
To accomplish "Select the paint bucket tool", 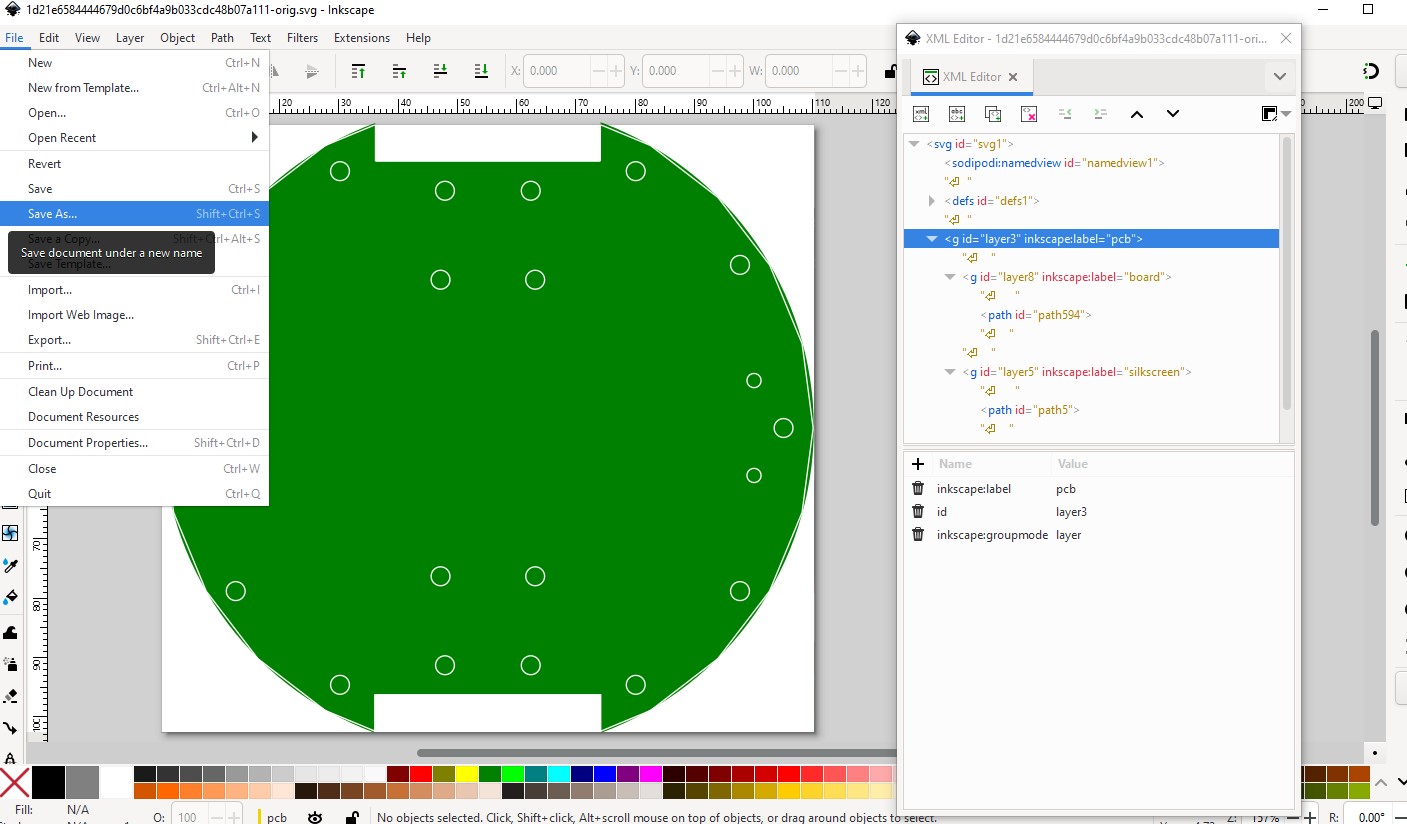I will [x=11, y=597].
